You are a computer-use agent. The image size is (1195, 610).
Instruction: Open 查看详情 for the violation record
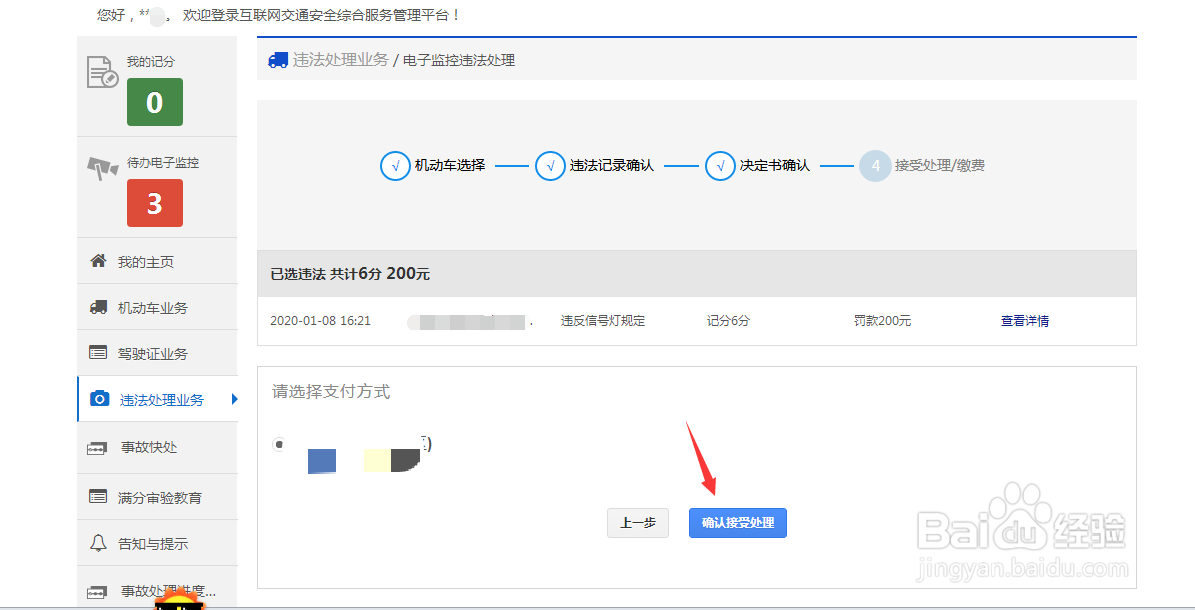click(x=1023, y=320)
